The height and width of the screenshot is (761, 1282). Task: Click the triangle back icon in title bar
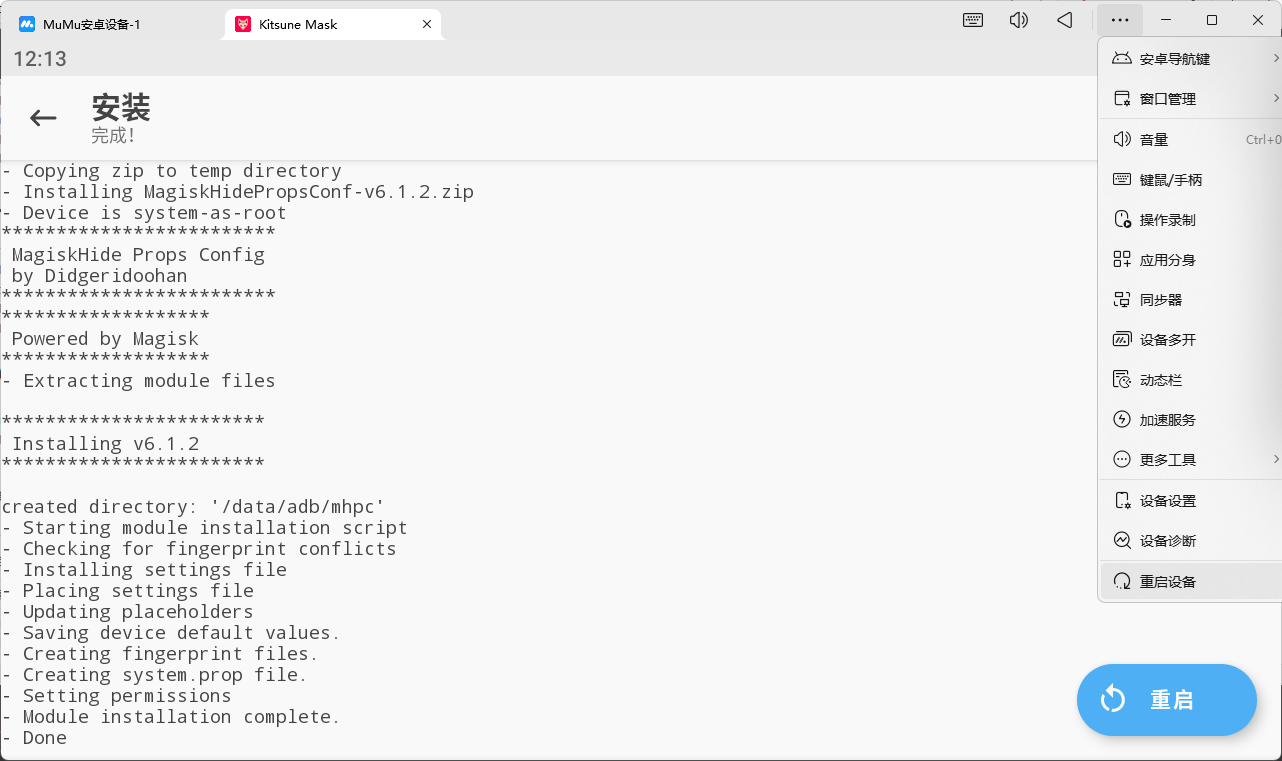(x=1065, y=20)
